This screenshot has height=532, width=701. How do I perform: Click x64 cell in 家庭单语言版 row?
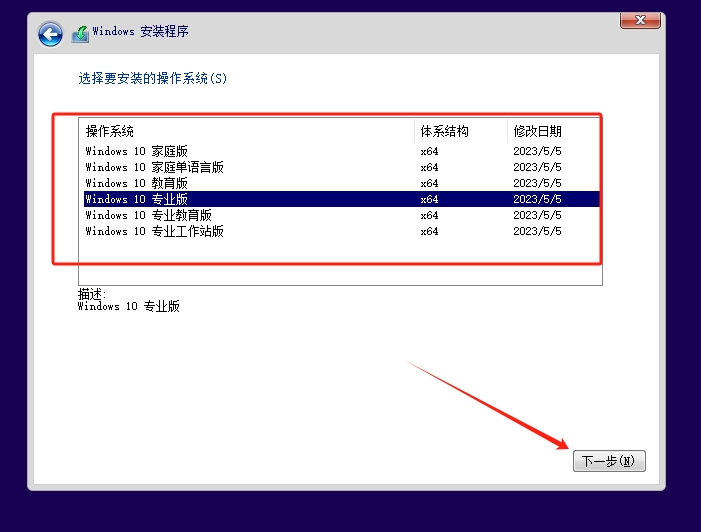point(429,167)
